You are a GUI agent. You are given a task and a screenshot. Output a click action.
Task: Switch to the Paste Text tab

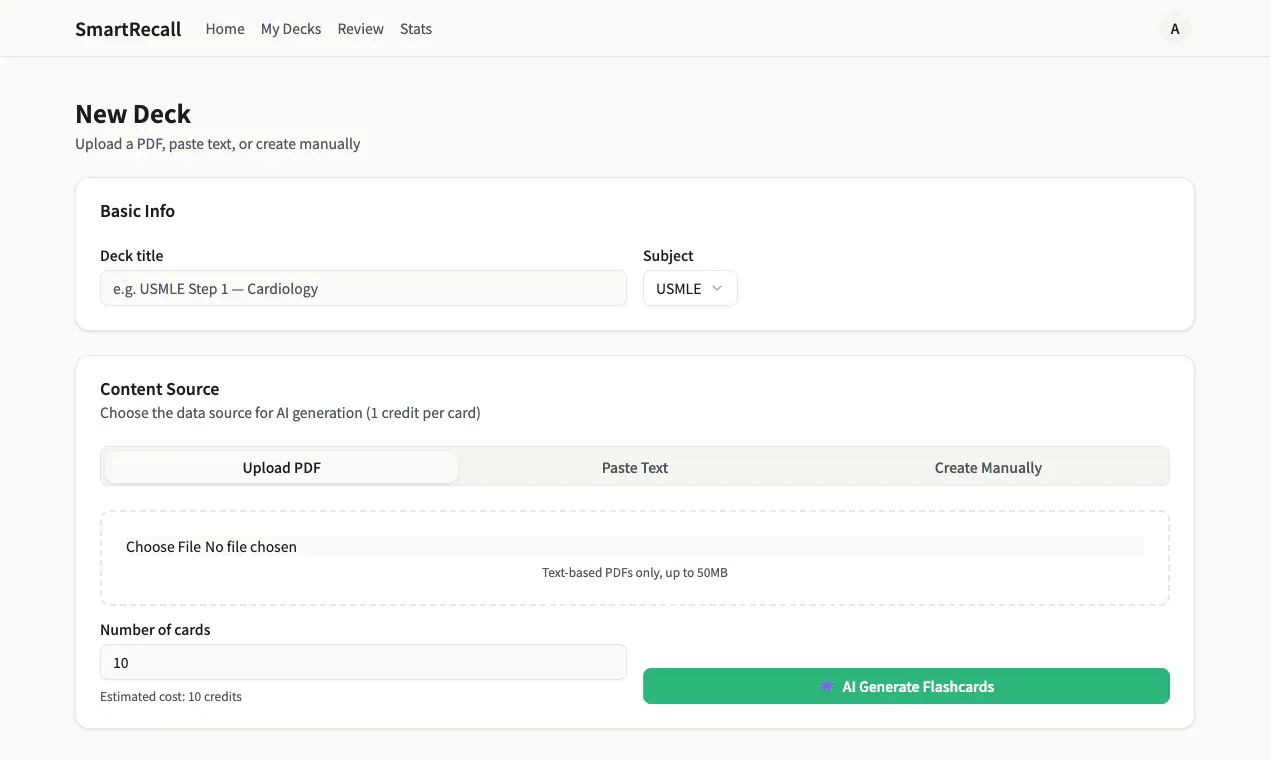click(635, 467)
